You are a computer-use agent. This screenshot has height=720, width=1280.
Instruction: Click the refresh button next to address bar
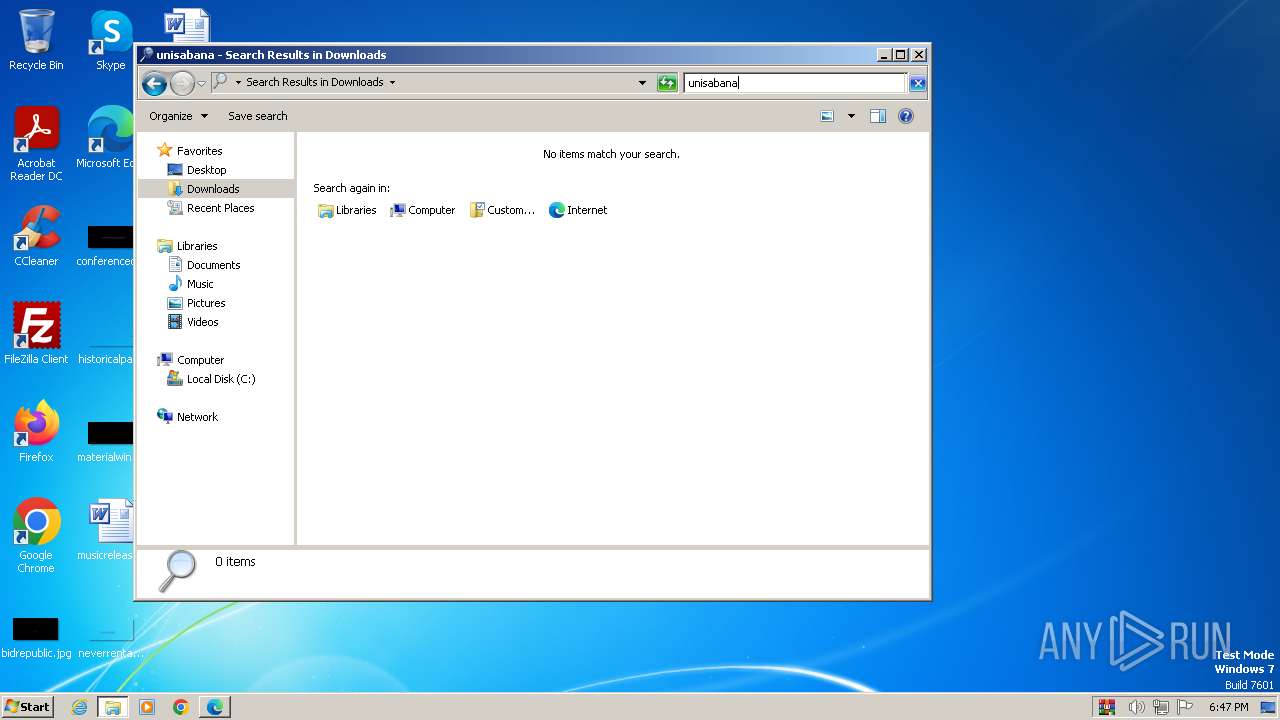667,83
